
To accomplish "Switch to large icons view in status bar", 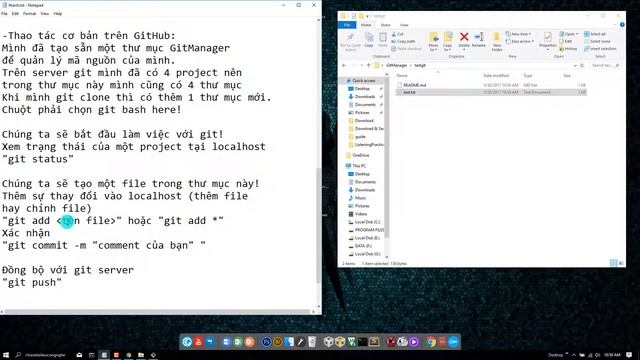I will 620,263.
